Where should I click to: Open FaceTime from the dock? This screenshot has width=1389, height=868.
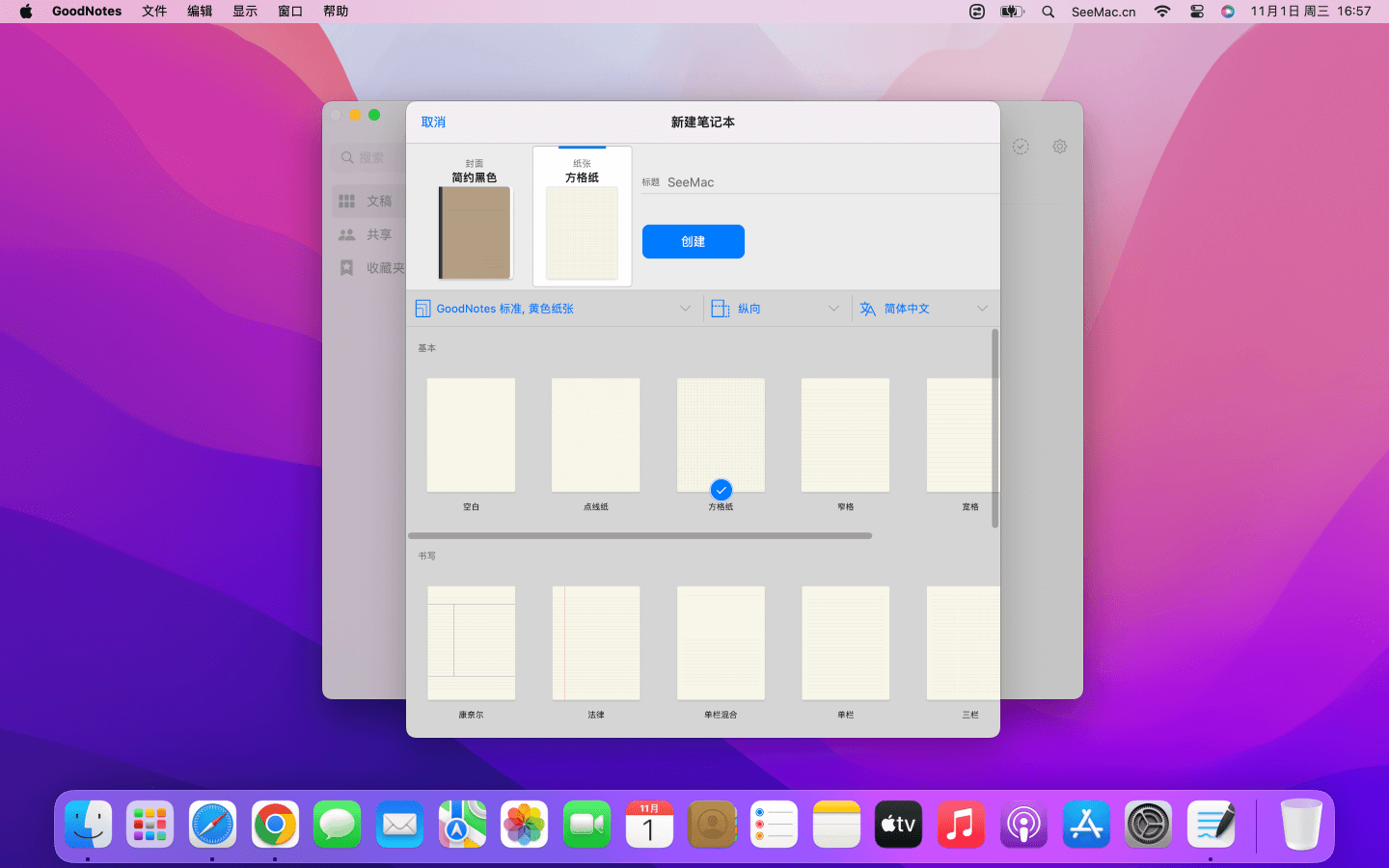(586, 825)
